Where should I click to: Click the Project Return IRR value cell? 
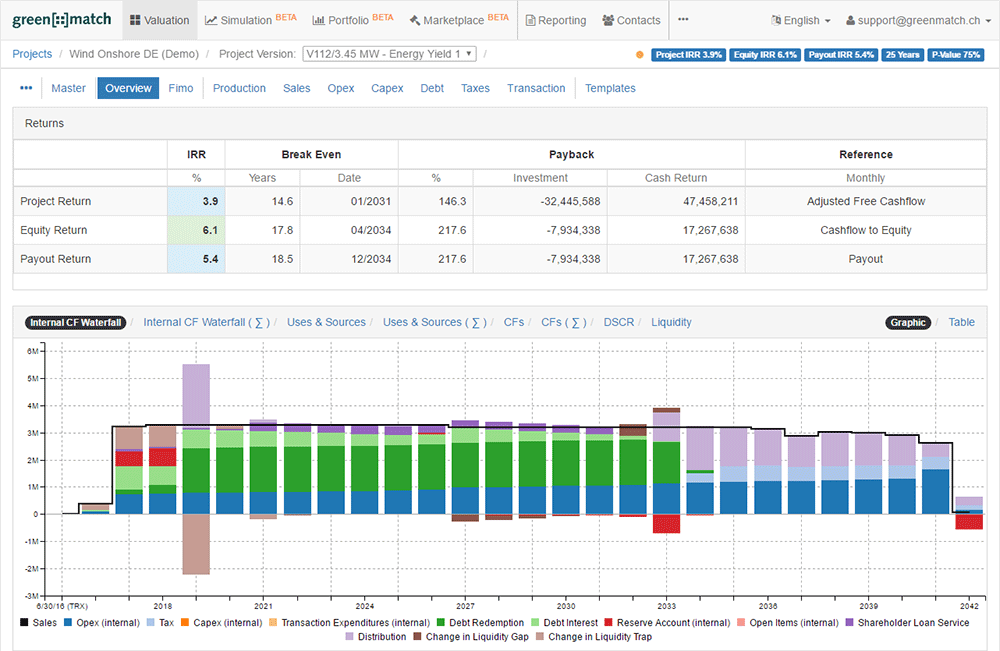point(196,201)
